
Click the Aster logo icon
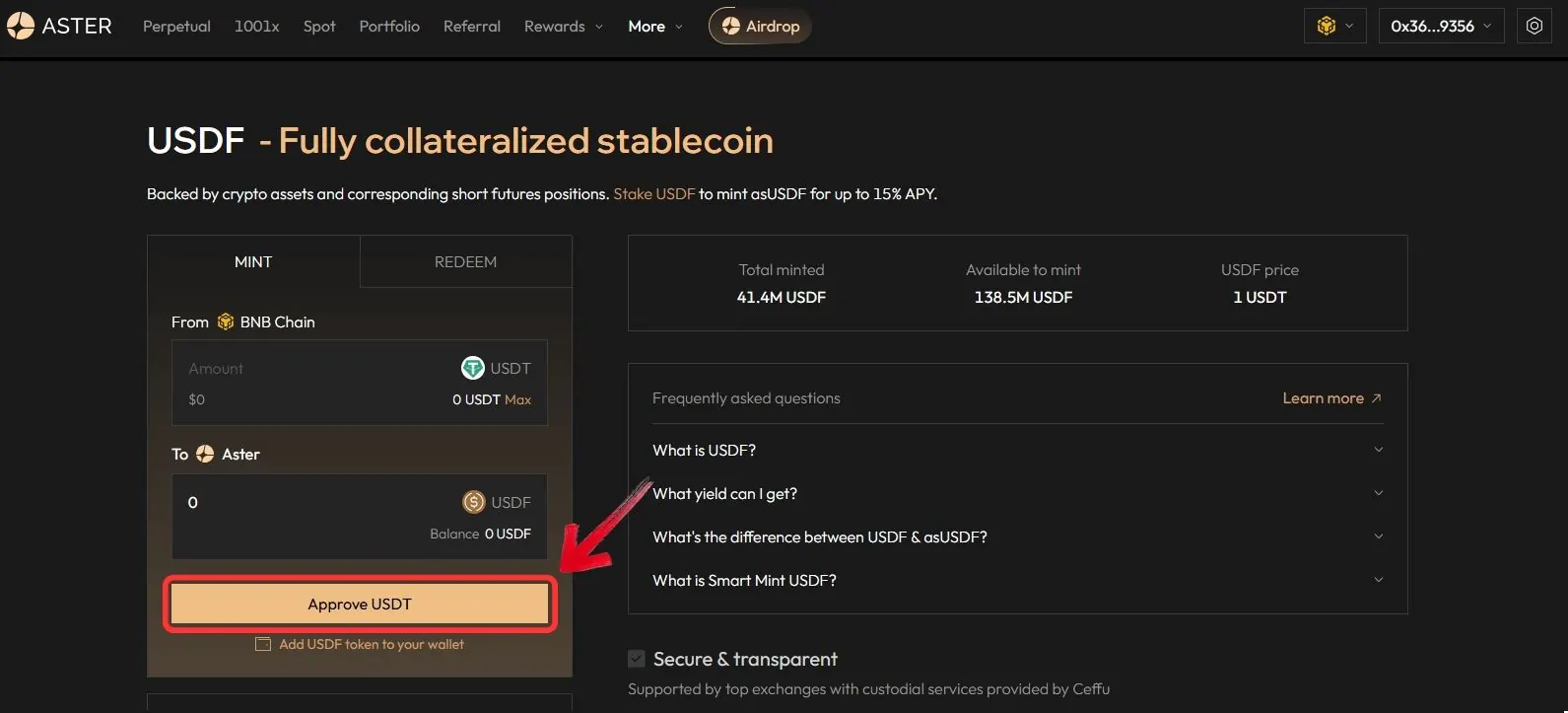[21, 26]
